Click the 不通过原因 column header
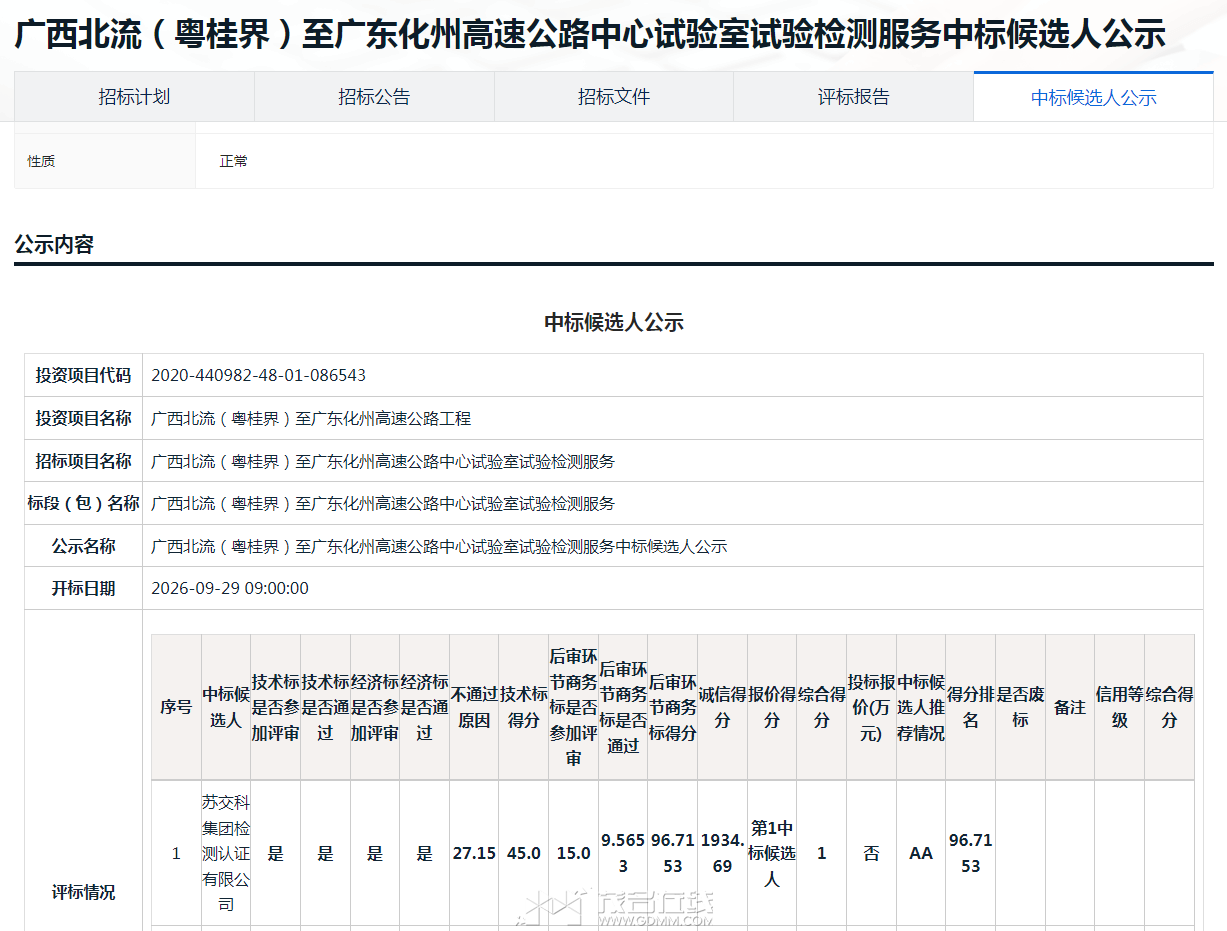Image resolution: width=1227 pixels, height=931 pixels. [x=474, y=707]
